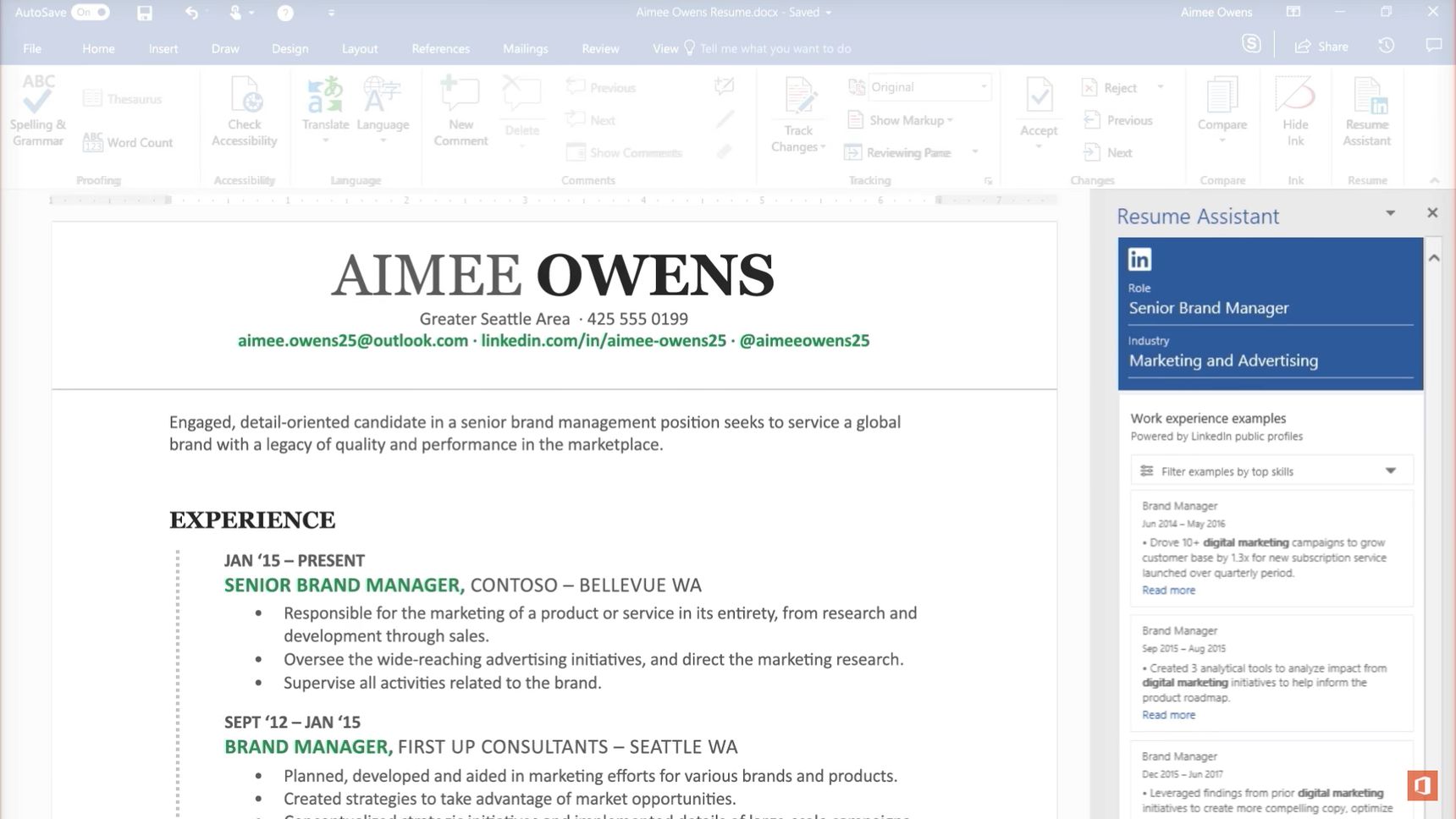Open the Show Markup dropdown
The height and width of the screenshot is (819, 1456).
[x=900, y=120]
